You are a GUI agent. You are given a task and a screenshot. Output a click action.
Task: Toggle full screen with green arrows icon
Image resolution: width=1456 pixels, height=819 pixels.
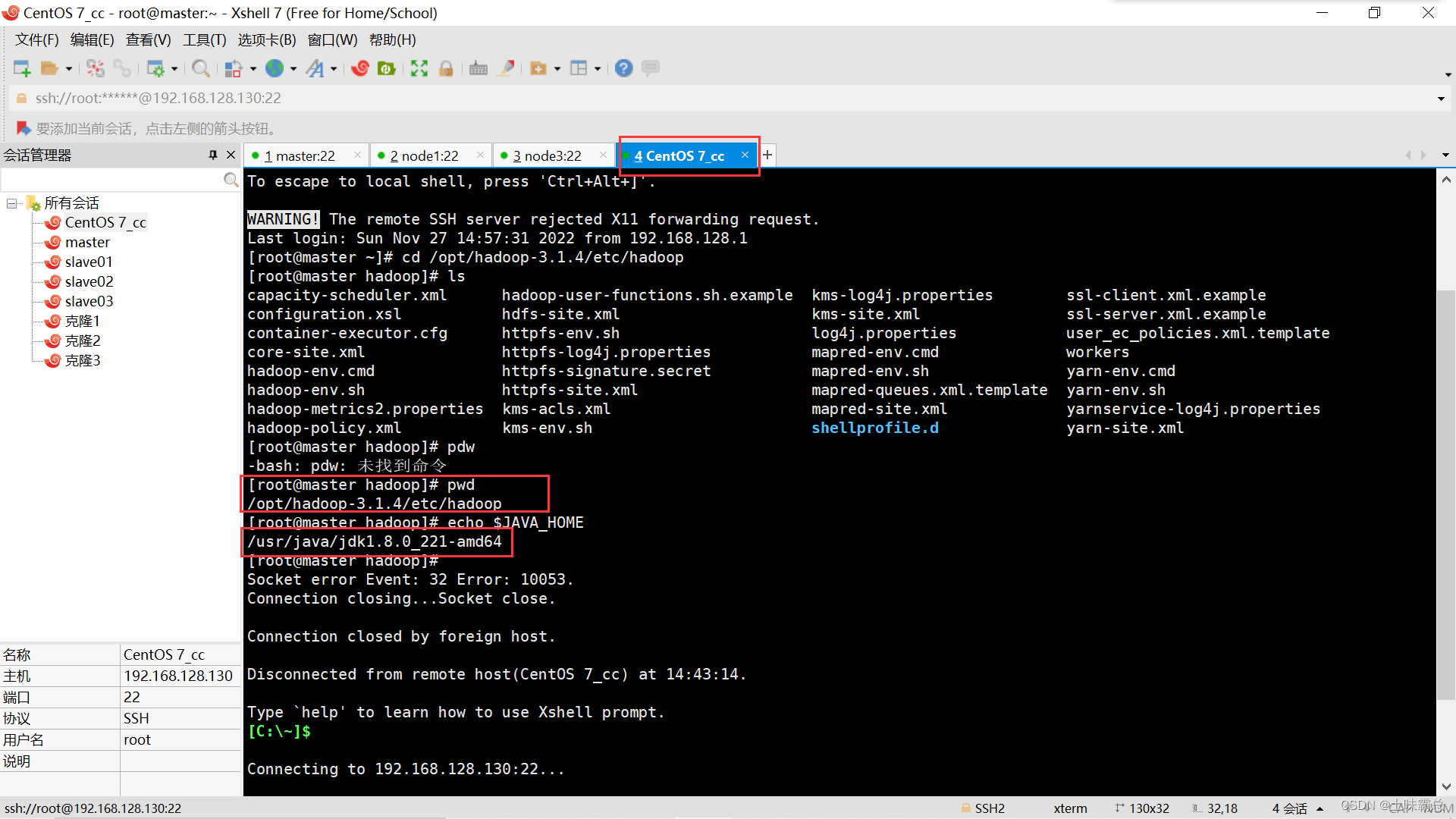419,68
